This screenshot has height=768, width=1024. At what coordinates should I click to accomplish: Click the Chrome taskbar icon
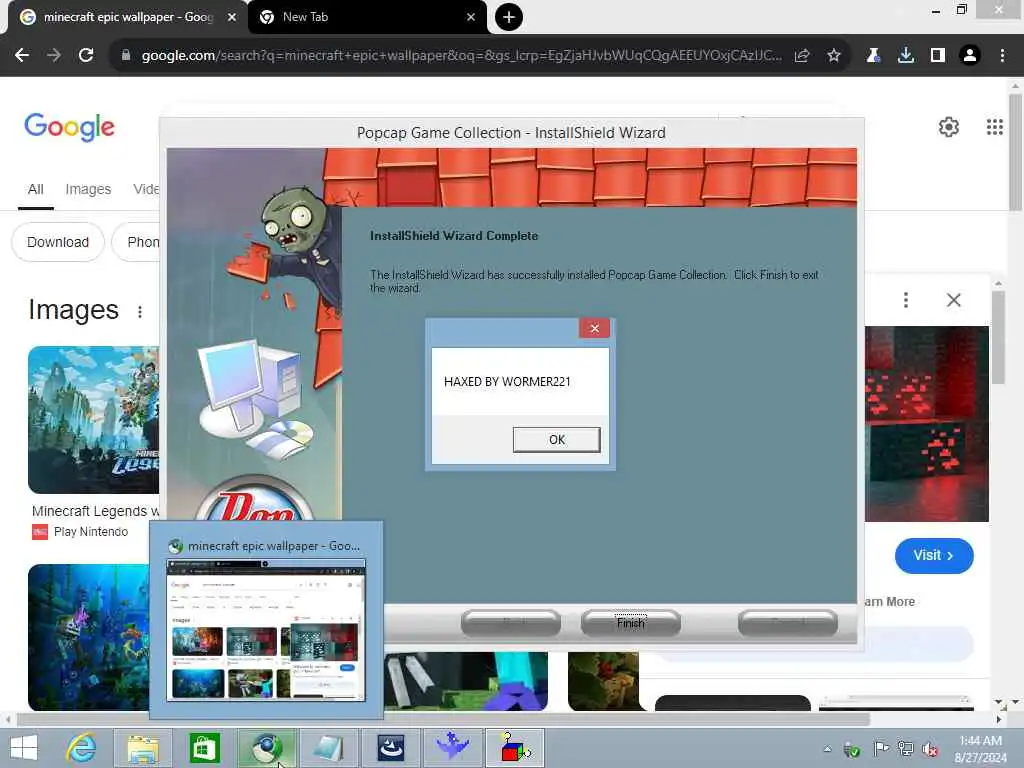pyautogui.click(x=266, y=748)
